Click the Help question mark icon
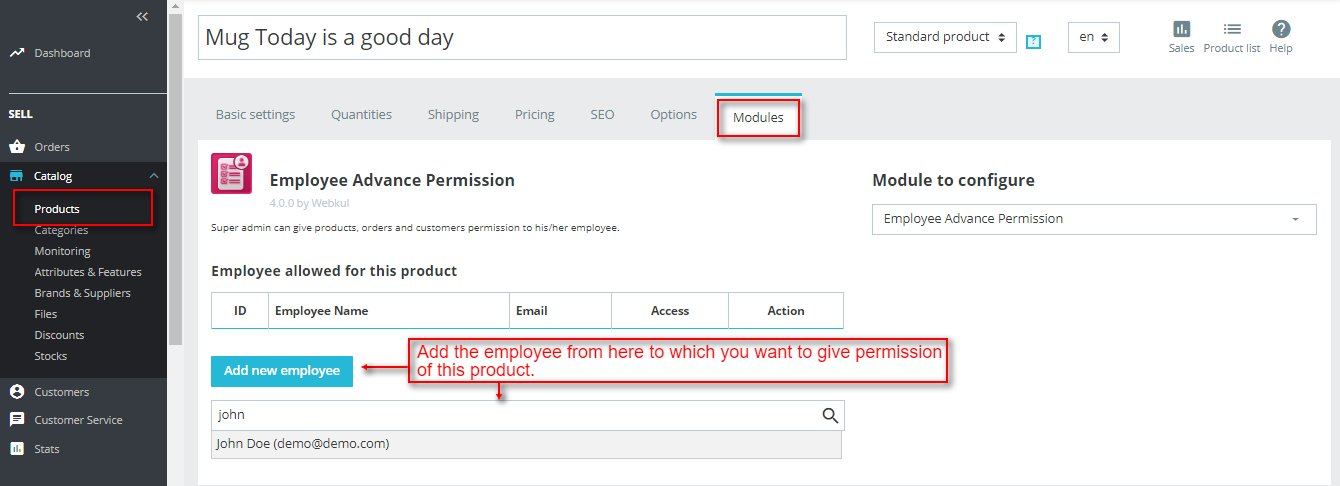 (x=1281, y=30)
